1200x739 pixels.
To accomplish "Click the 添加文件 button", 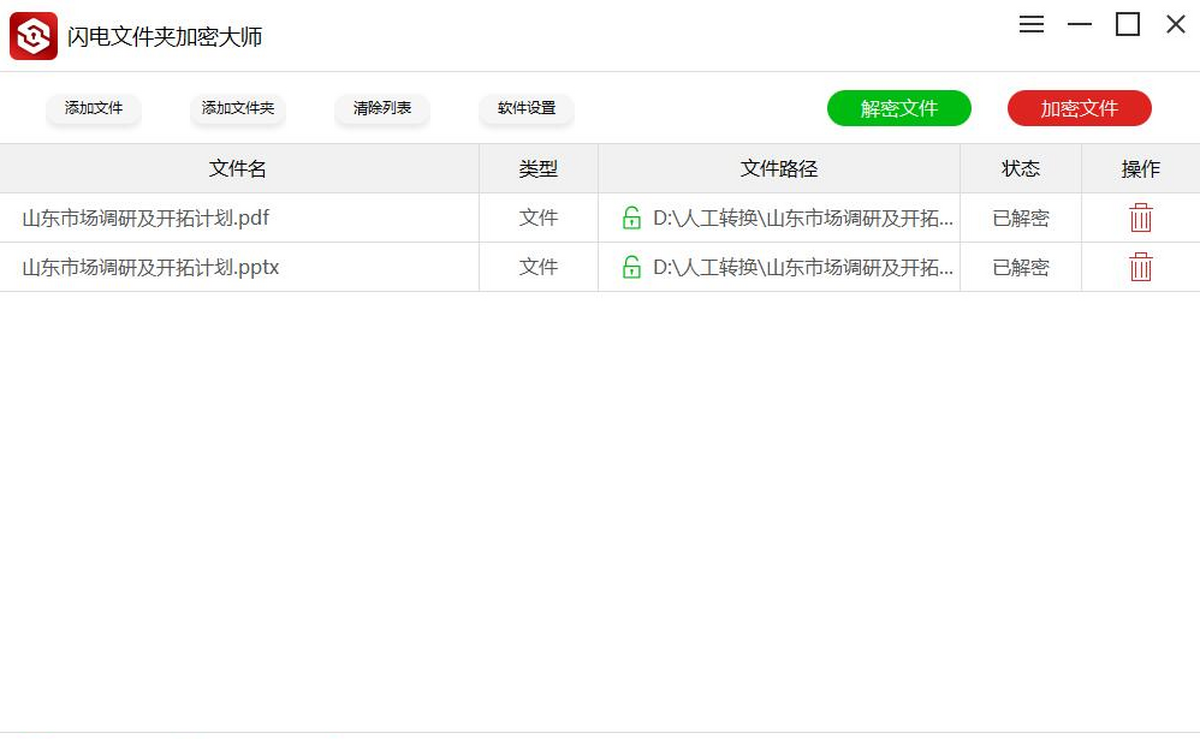I will (94, 108).
